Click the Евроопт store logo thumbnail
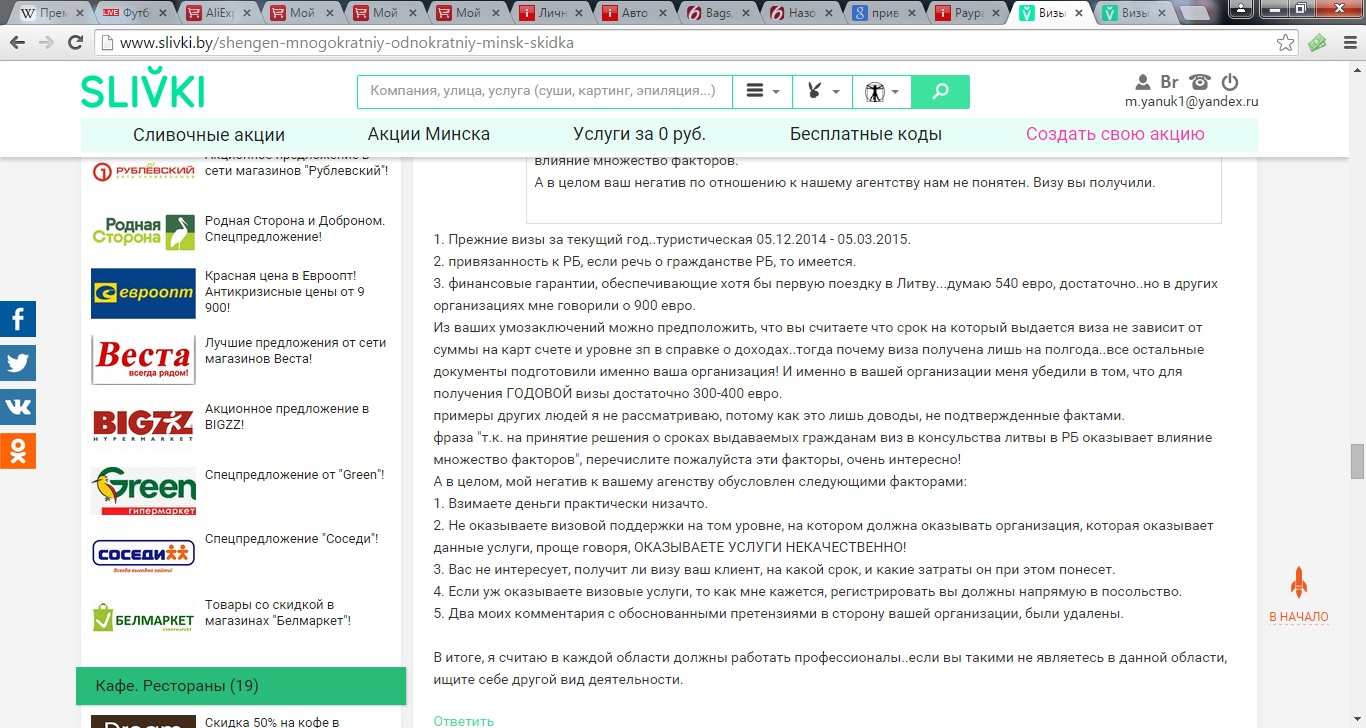Image resolution: width=1366 pixels, height=728 pixels. [143, 293]
